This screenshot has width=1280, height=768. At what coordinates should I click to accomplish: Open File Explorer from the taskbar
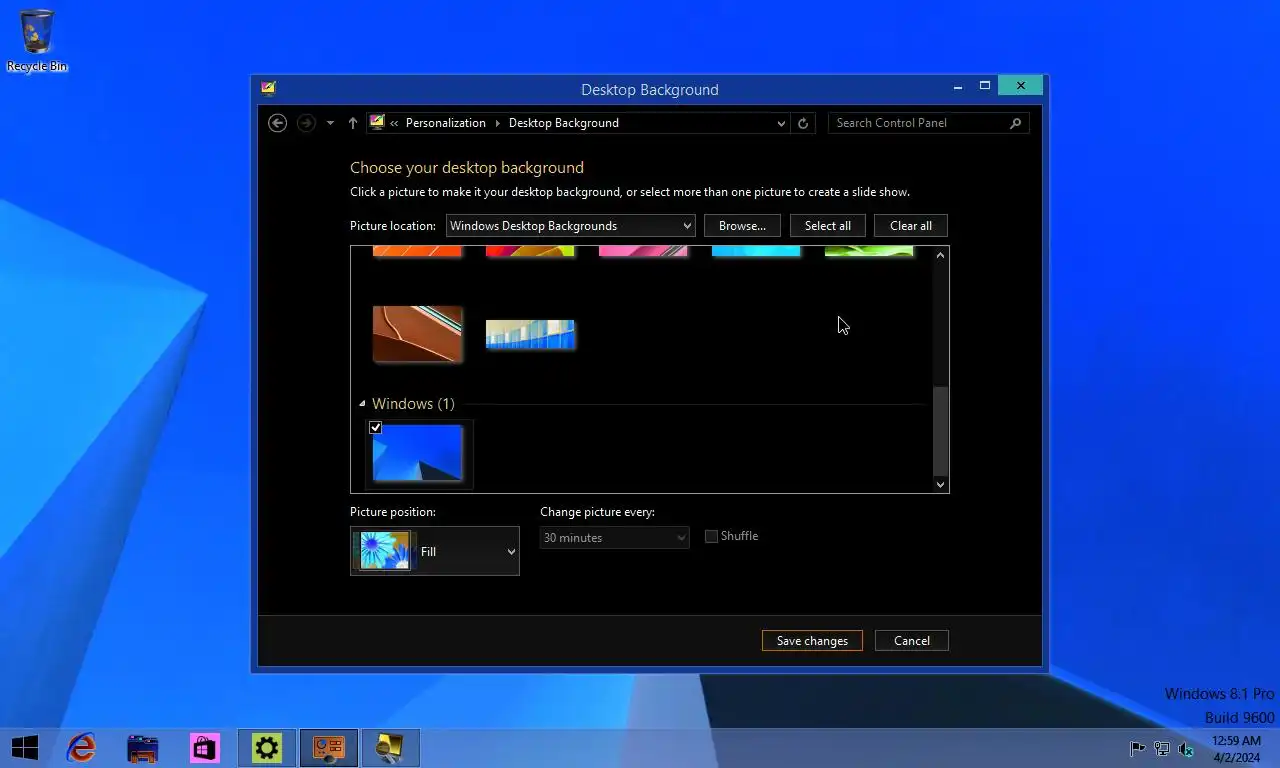pyautogui.click(x=143, y=747)
